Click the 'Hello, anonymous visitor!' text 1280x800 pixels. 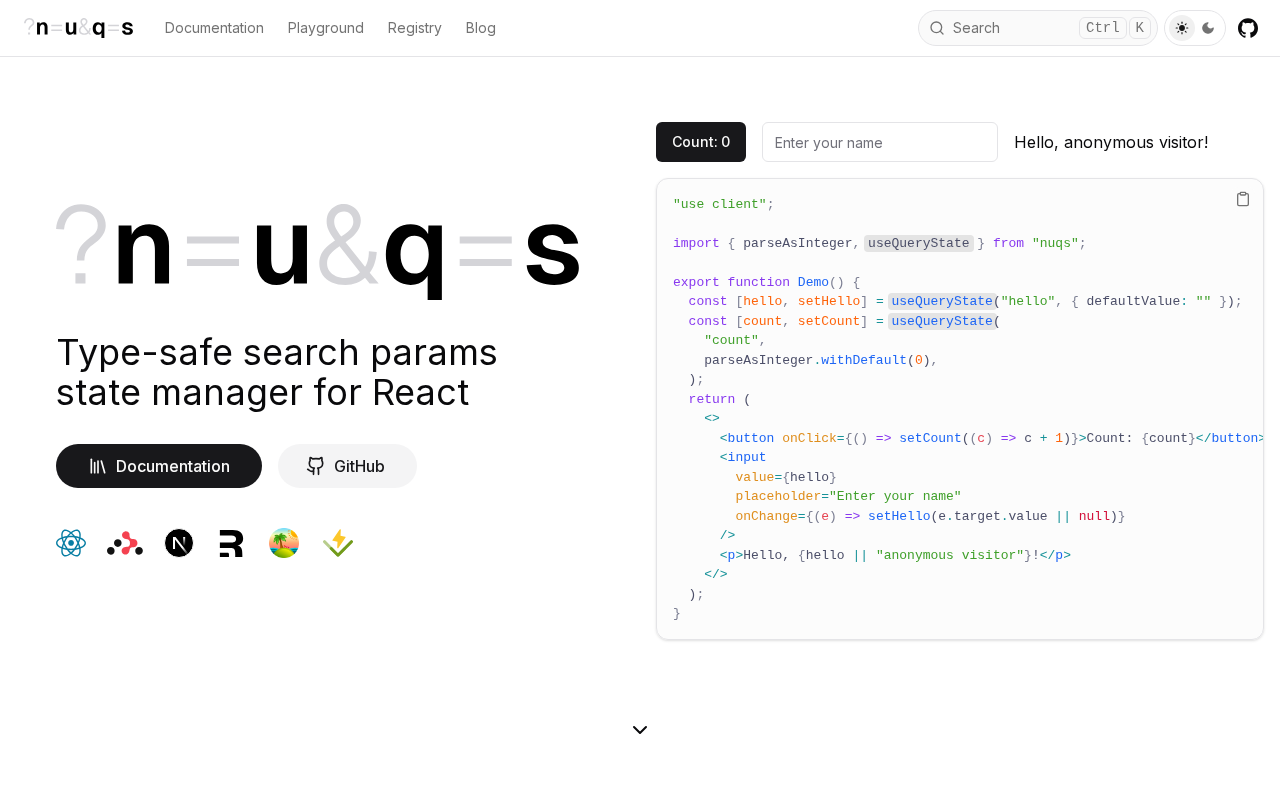point(1111,142)
